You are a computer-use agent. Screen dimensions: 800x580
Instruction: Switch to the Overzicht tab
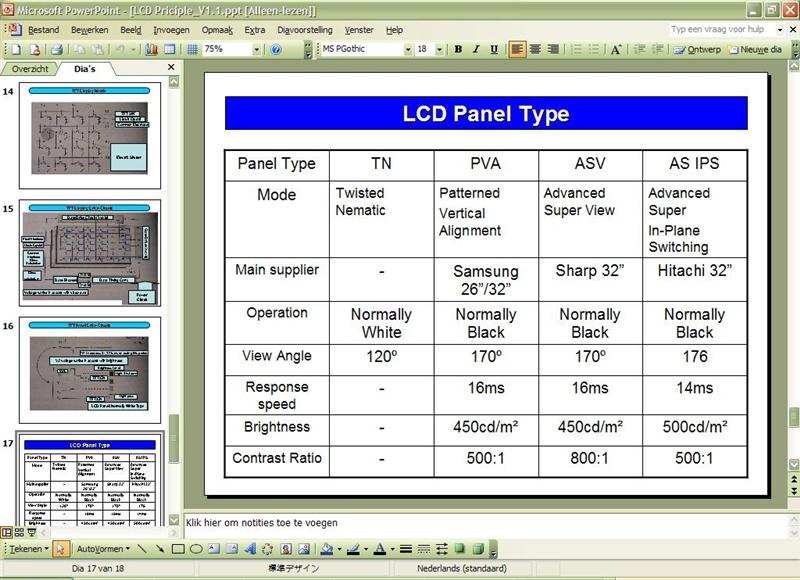[30, 69]
